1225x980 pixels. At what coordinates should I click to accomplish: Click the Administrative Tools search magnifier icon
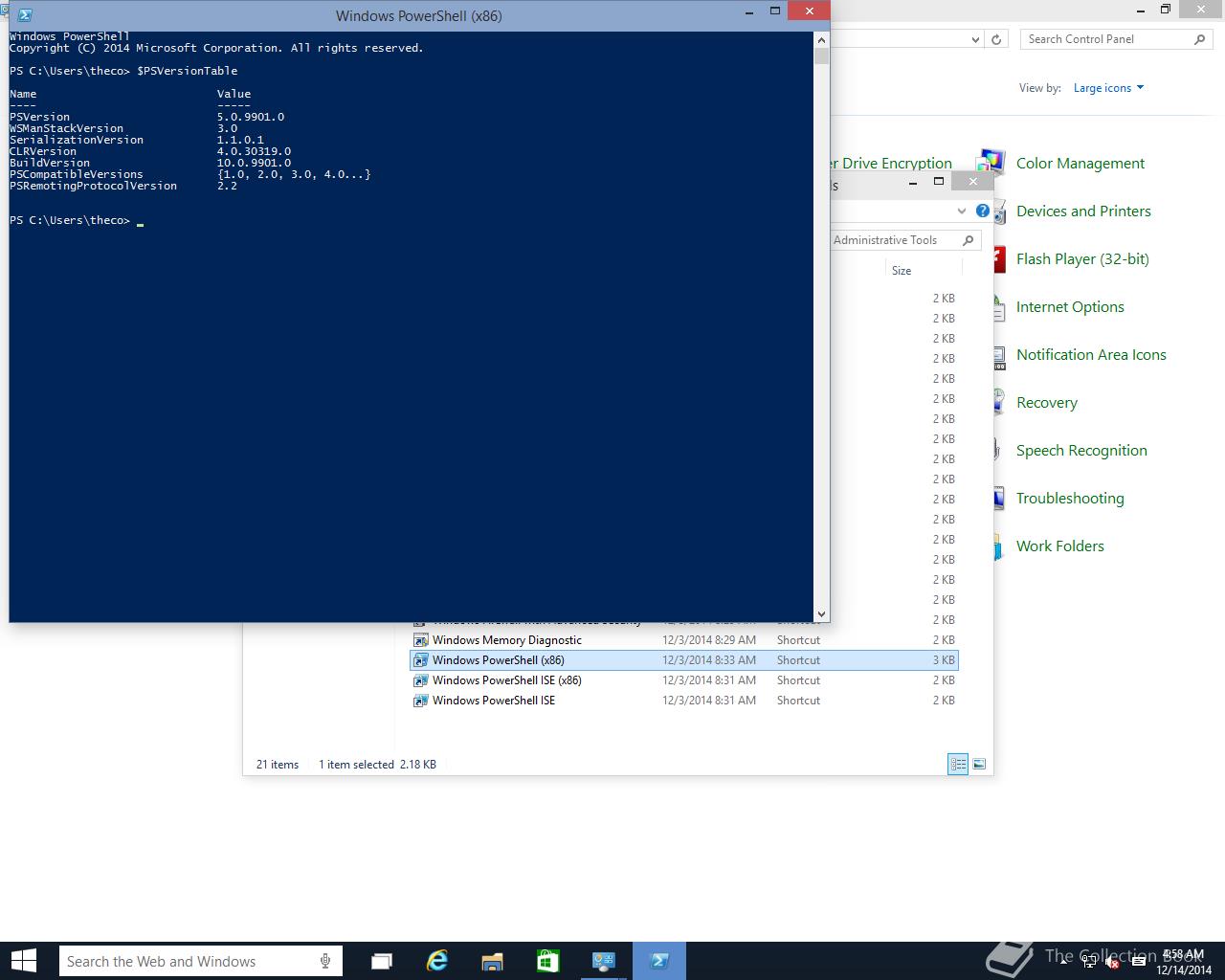coord(969,240)
